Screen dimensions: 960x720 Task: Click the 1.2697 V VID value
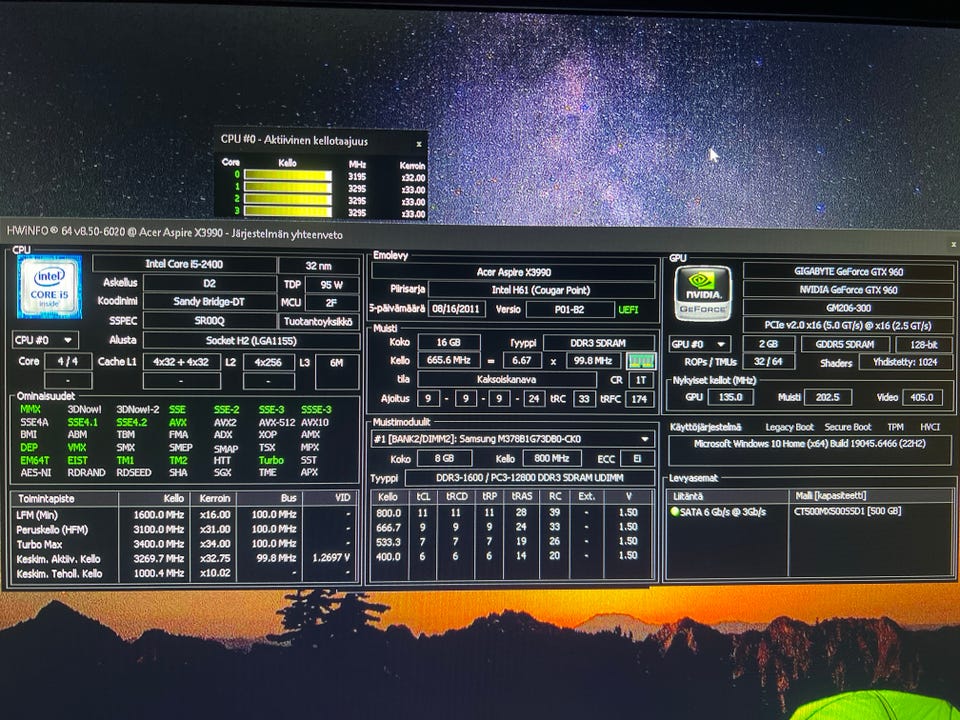pos(331,558)
